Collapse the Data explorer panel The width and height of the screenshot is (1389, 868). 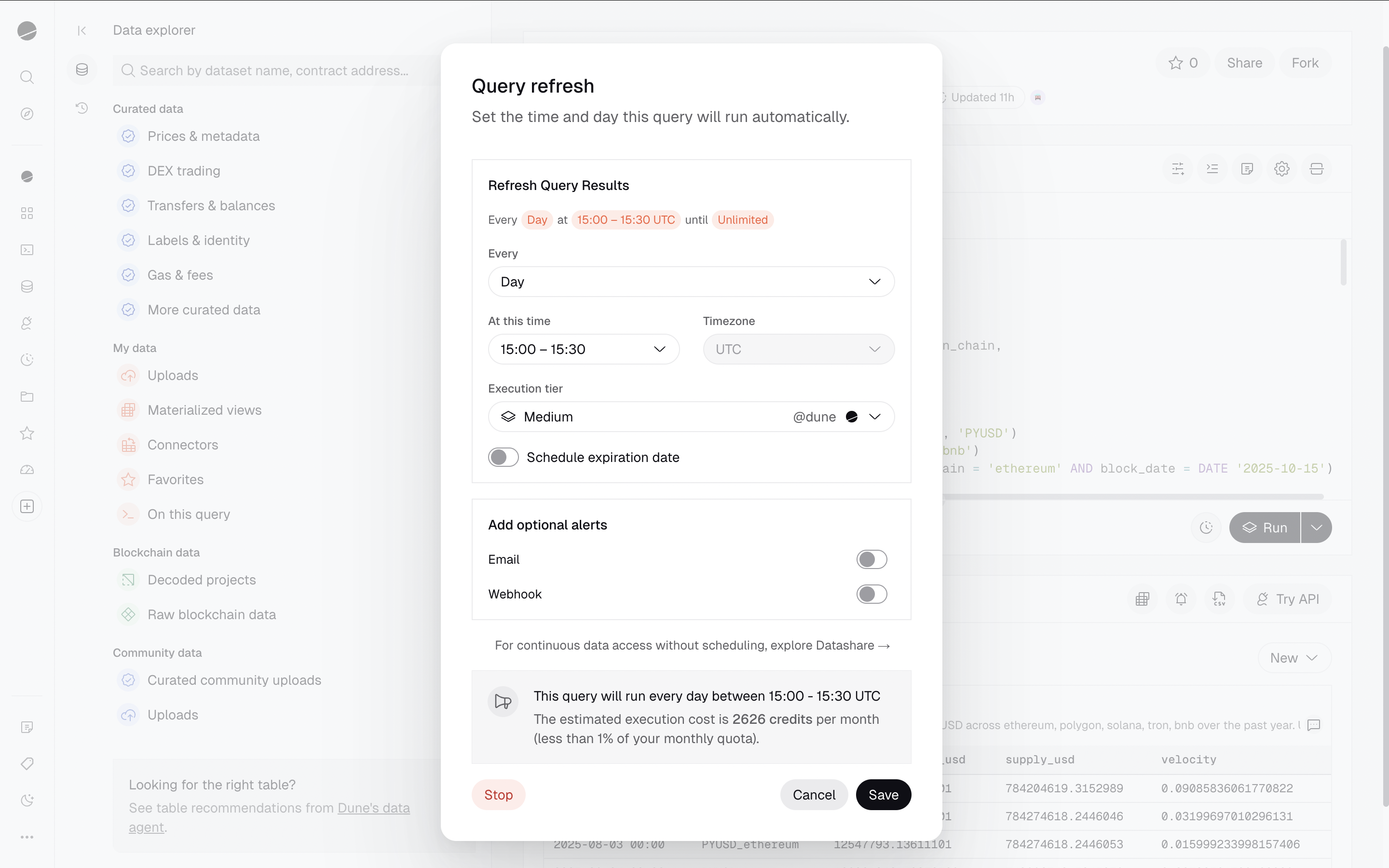82,30
